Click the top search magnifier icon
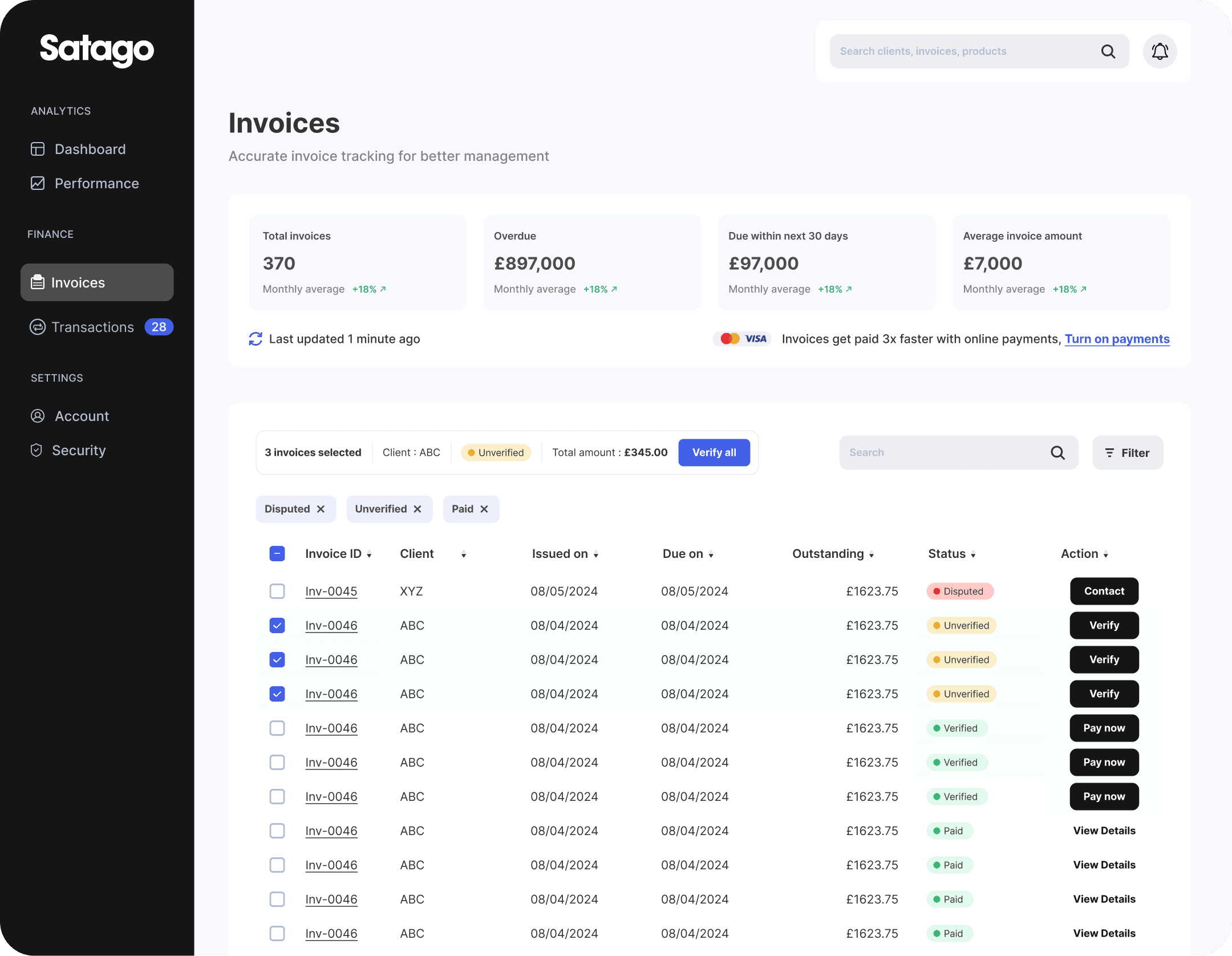The width and height of the screenshot is (1232, 956). pyautogui.click(x=1108, y=51)
